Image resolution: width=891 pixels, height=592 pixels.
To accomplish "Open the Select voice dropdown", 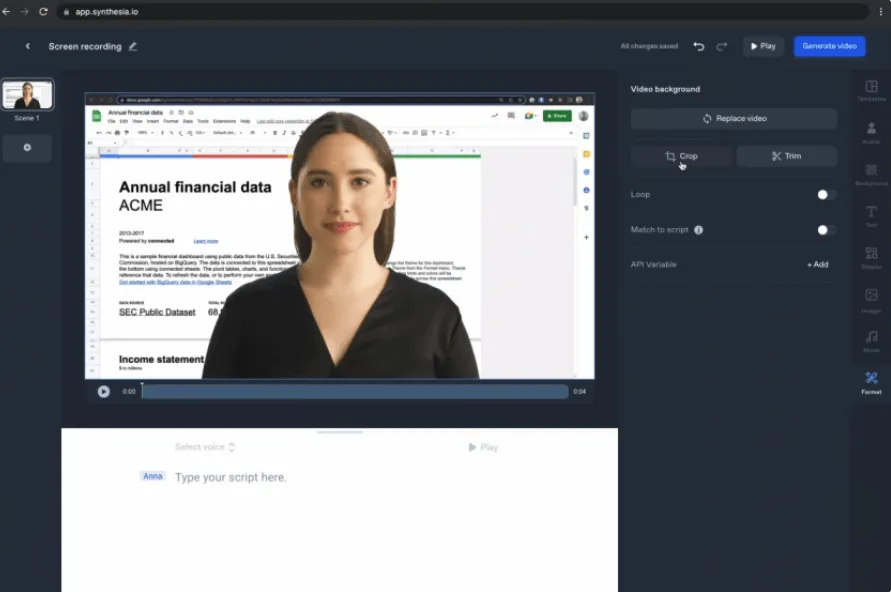I will [205, 447].
